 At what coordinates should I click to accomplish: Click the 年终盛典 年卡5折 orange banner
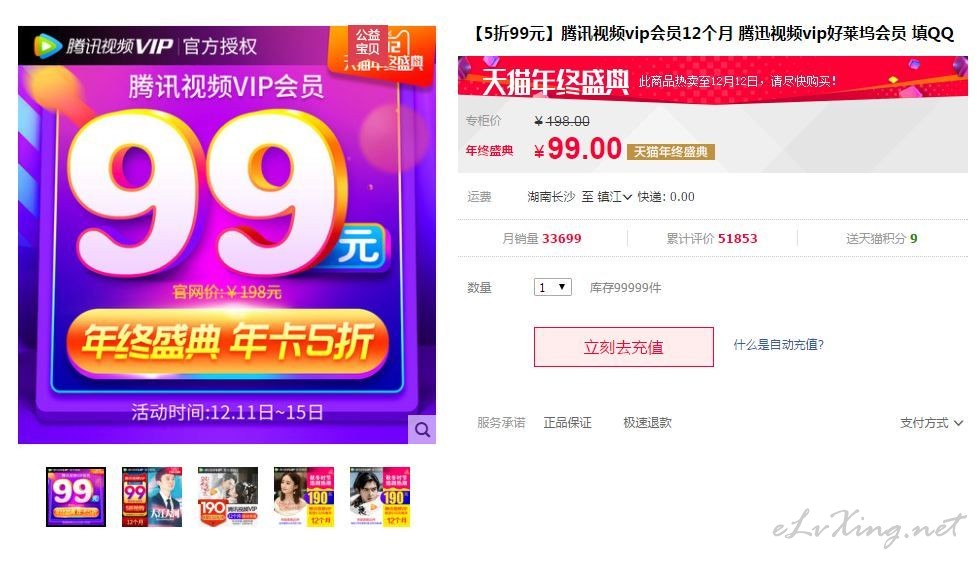(227, 343)
